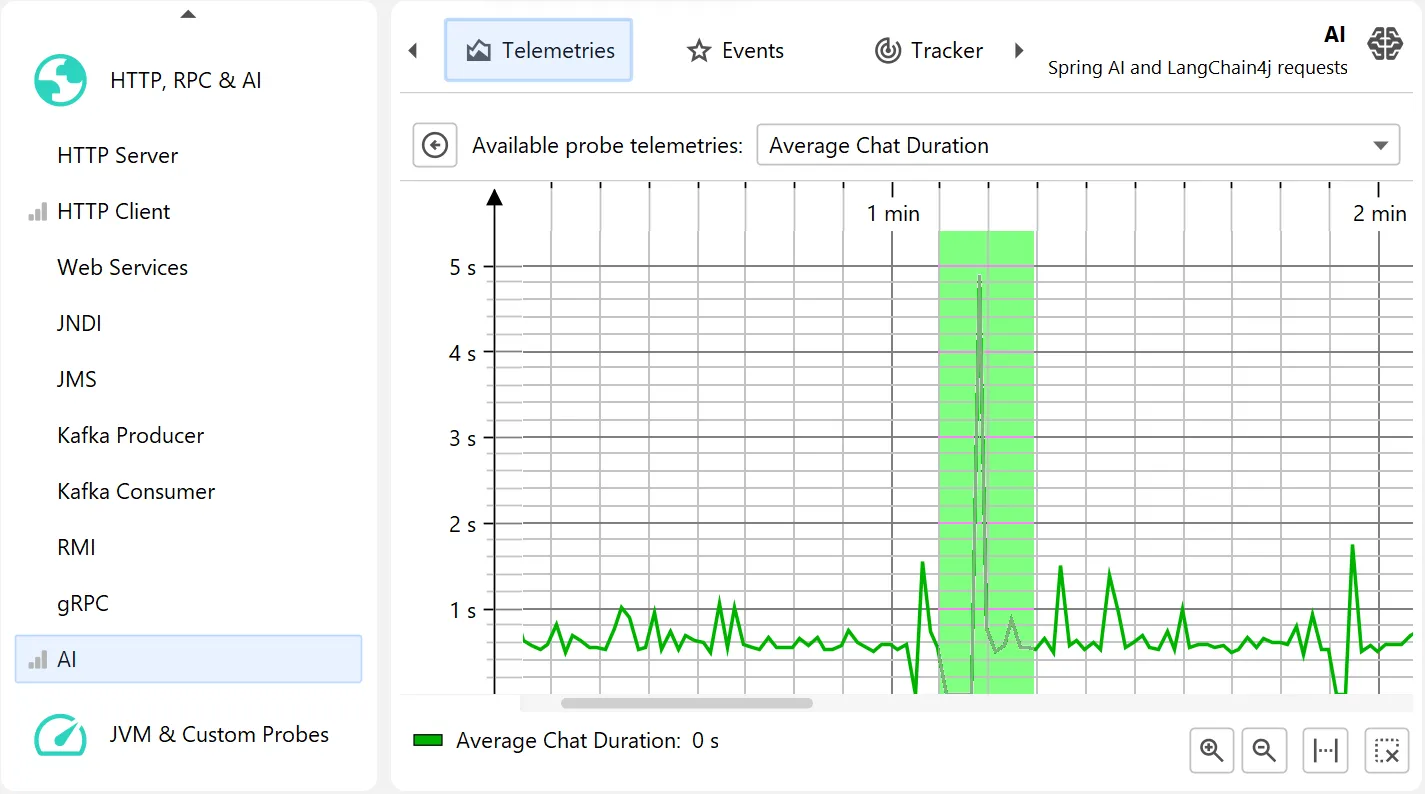Click the circular back arrow button

click(x=435, y=145)
